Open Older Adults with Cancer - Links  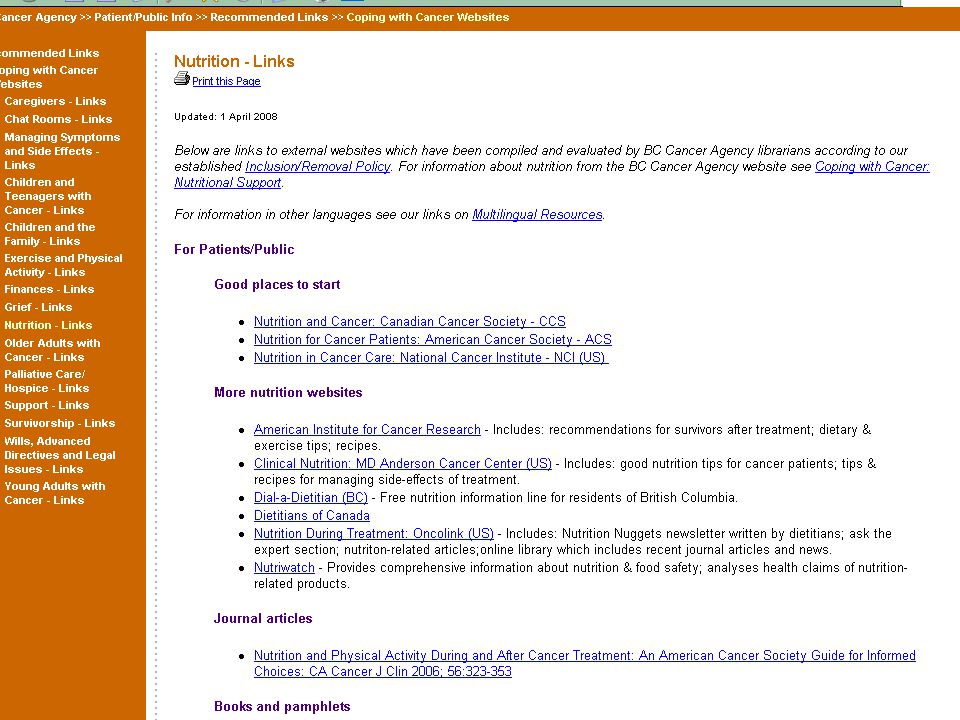(52, 350)
